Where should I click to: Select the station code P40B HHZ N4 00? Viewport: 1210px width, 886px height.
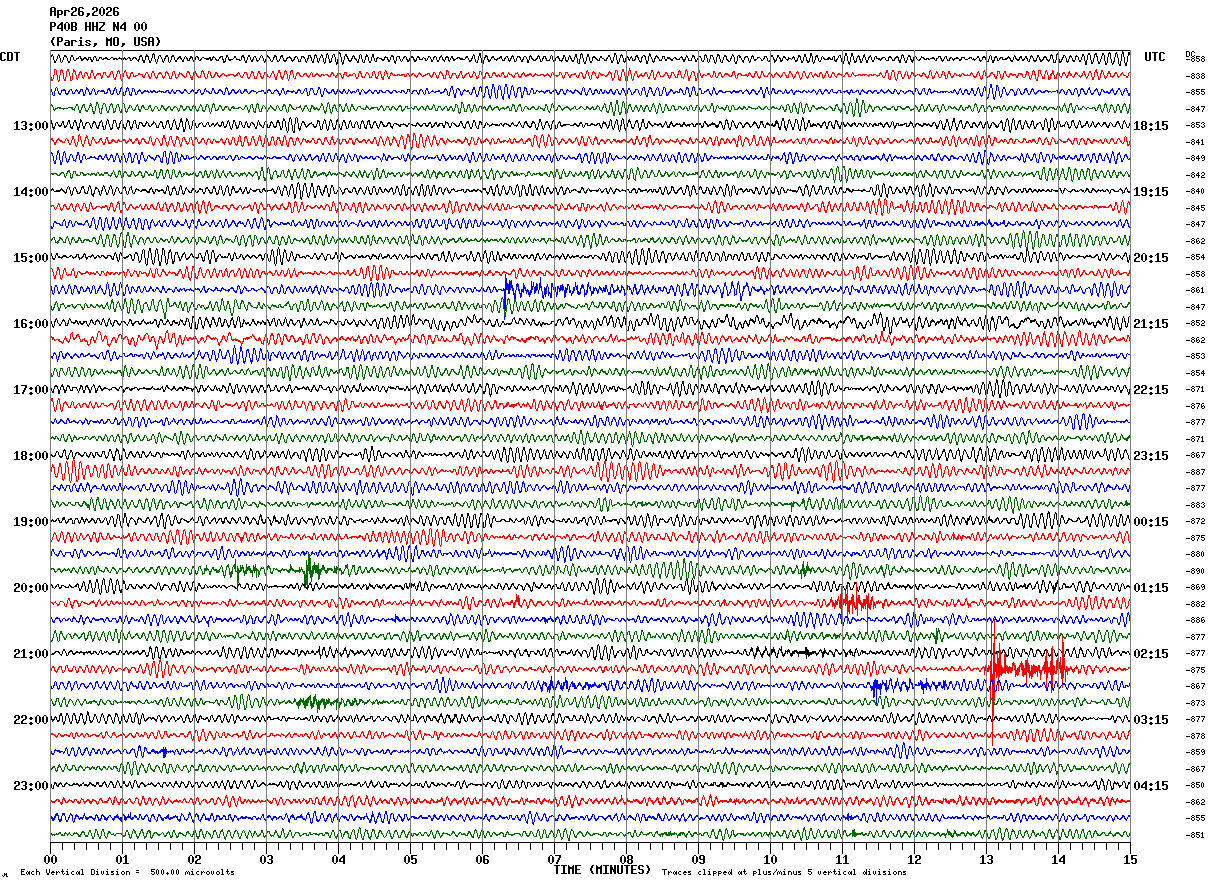coord(98,27)
